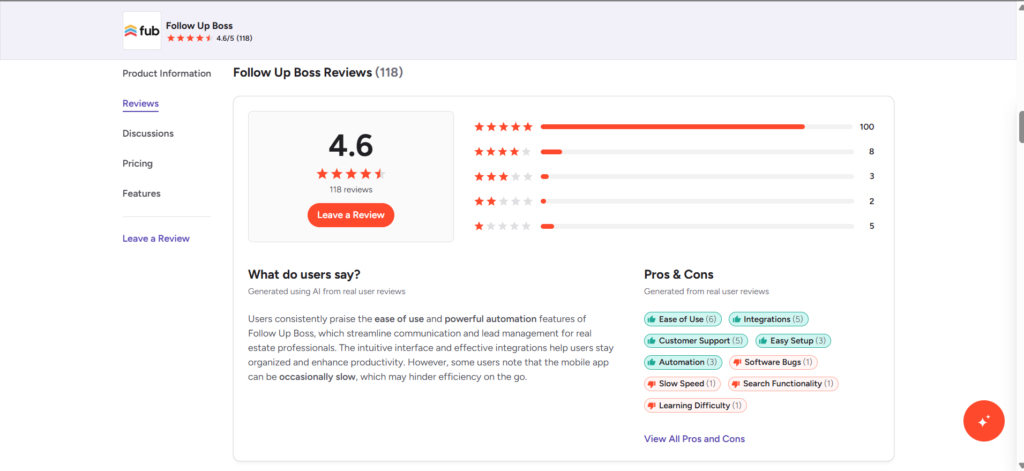The image size is (1024, 471).
Task: Open the sparkle AI assistant button
Action: (x=984, y=421)
